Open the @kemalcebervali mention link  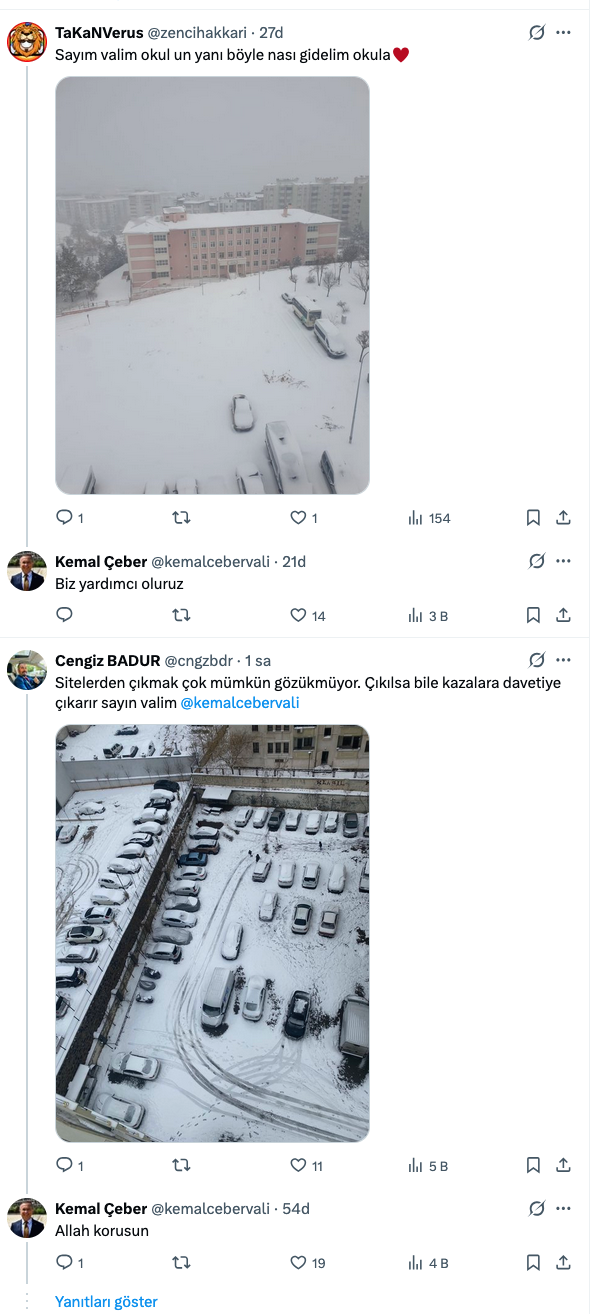coord(240,703)
